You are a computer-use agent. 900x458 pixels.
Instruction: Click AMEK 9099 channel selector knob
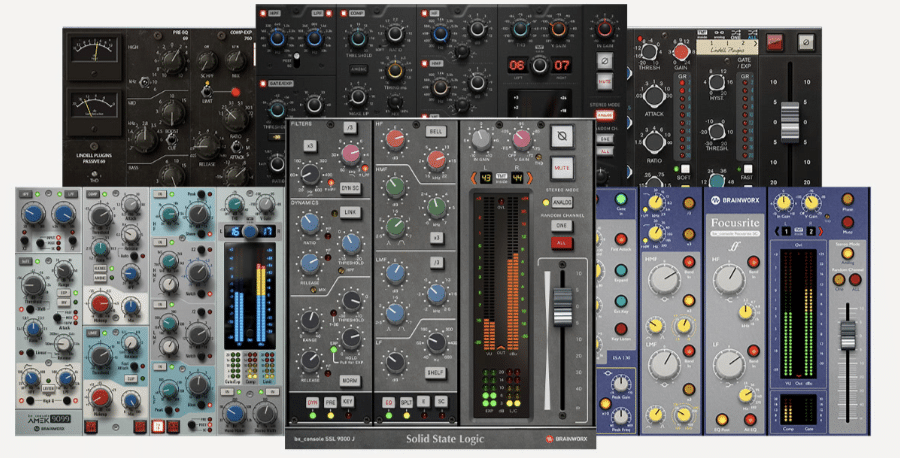coord(250,231)
